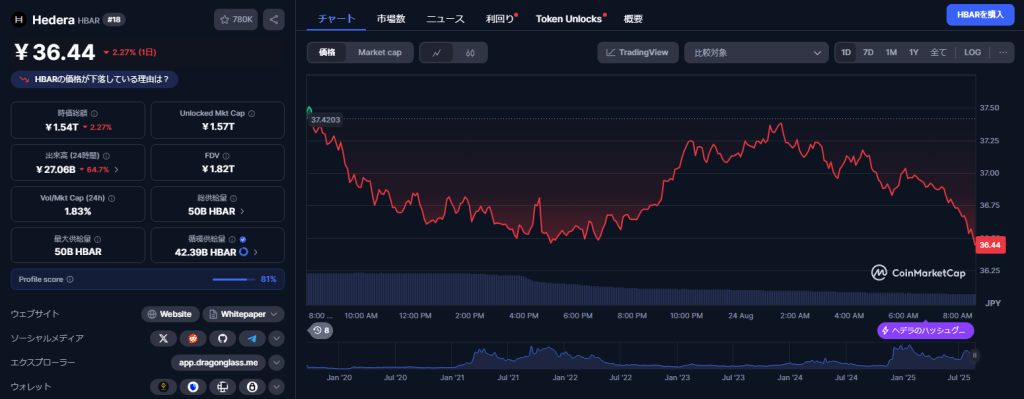Show info for 総供給量
Viewport: 1024px width, 399px height.
pos(234,198)
